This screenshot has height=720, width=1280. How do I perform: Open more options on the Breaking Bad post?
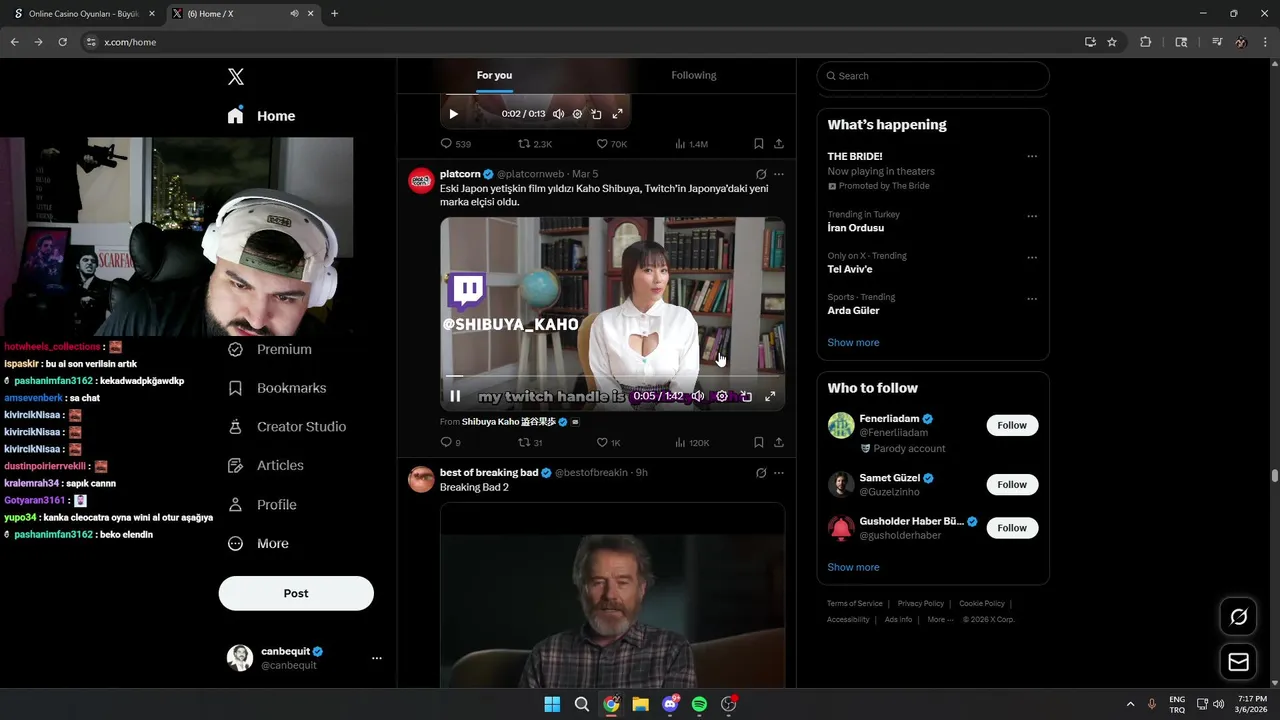click(x=779, y=473)
